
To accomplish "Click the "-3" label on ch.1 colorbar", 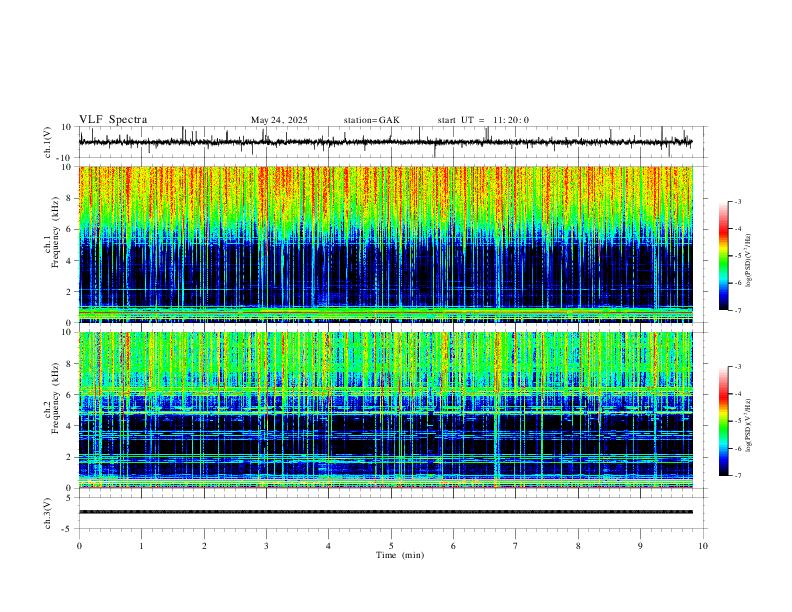I will click(737, 201).
